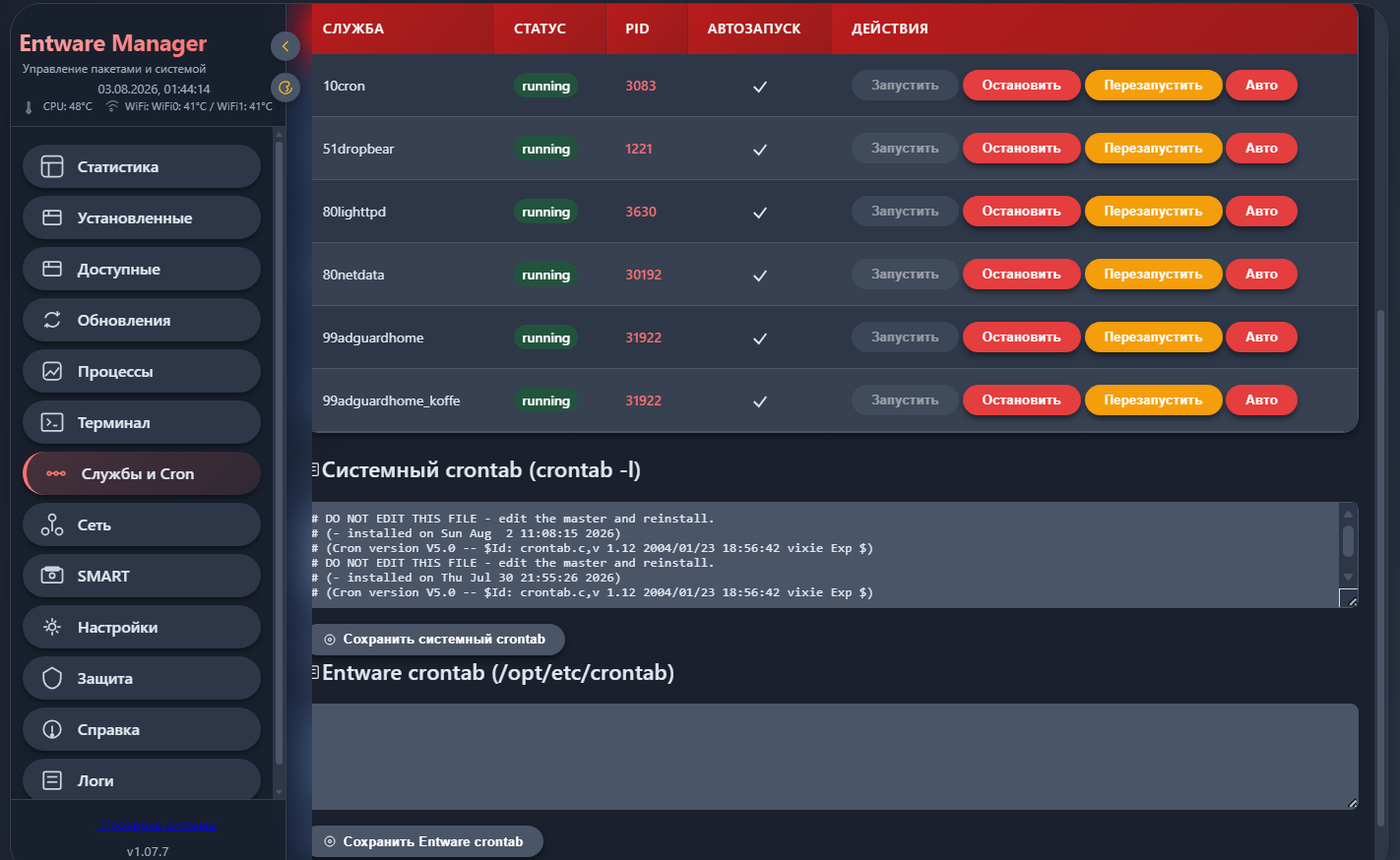Restart the 99adguardhome service
The width and height of the screenshot is (1400, 860).
click(1153, 338)
